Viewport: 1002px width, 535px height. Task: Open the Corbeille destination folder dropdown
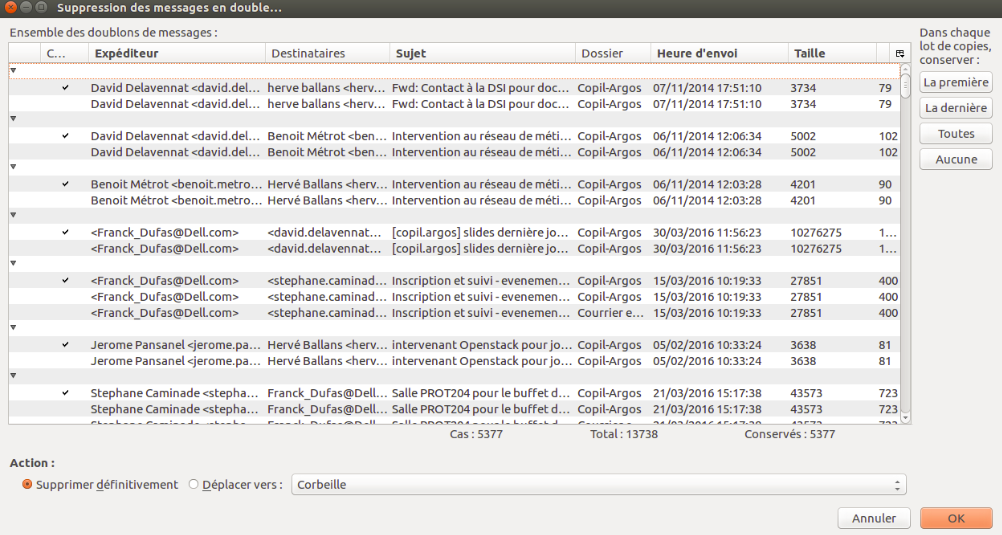598,485
